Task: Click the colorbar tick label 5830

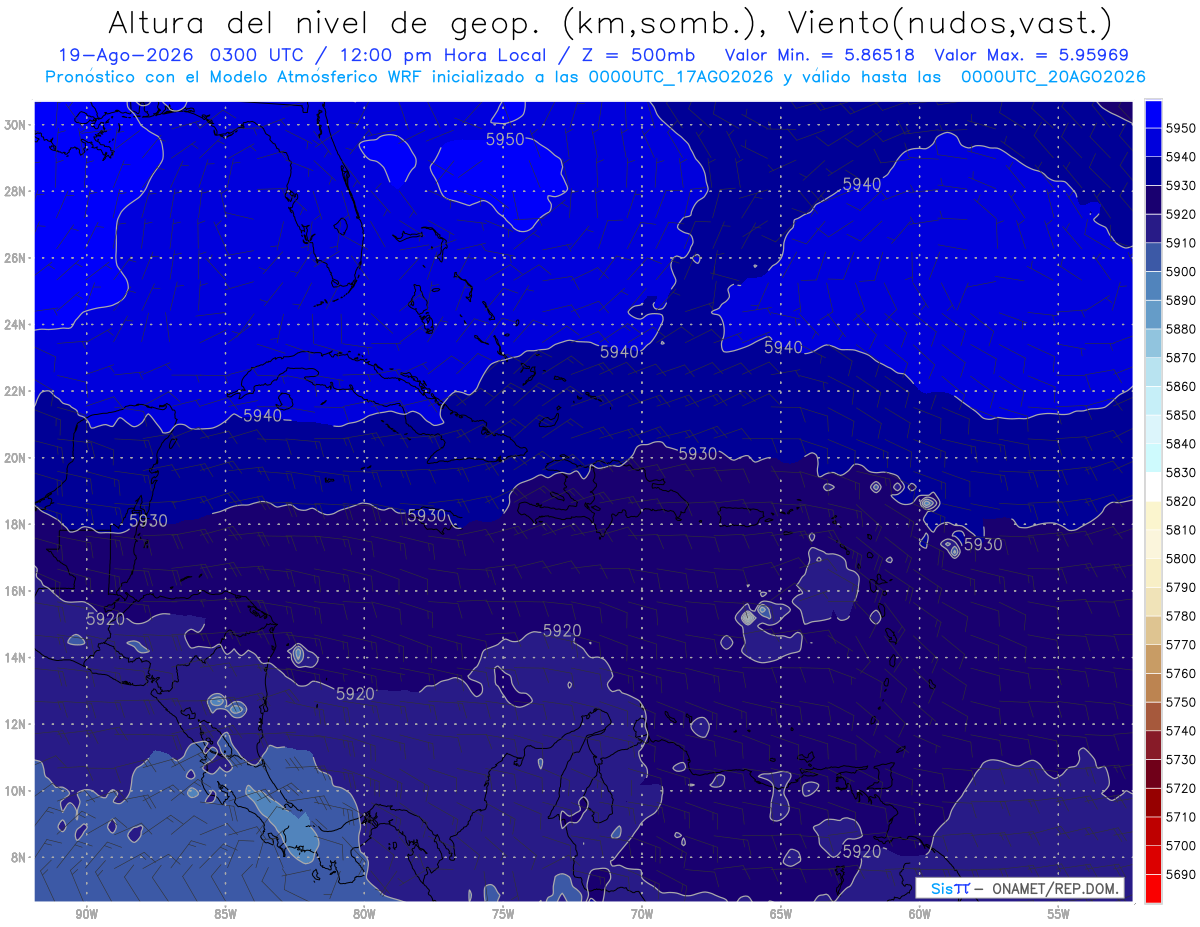Action: (x=1181, y=472)
